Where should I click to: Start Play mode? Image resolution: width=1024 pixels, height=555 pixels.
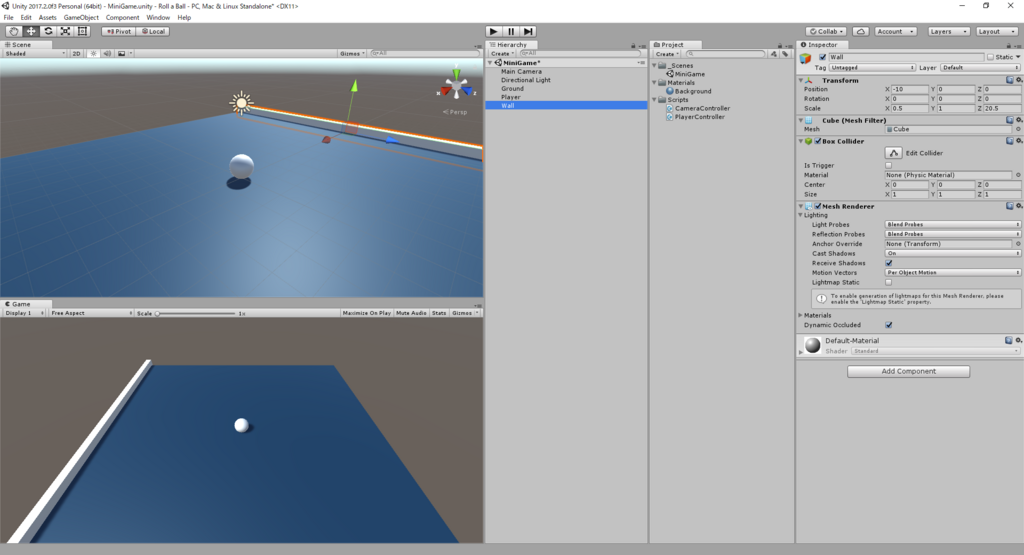coord(494,31)
